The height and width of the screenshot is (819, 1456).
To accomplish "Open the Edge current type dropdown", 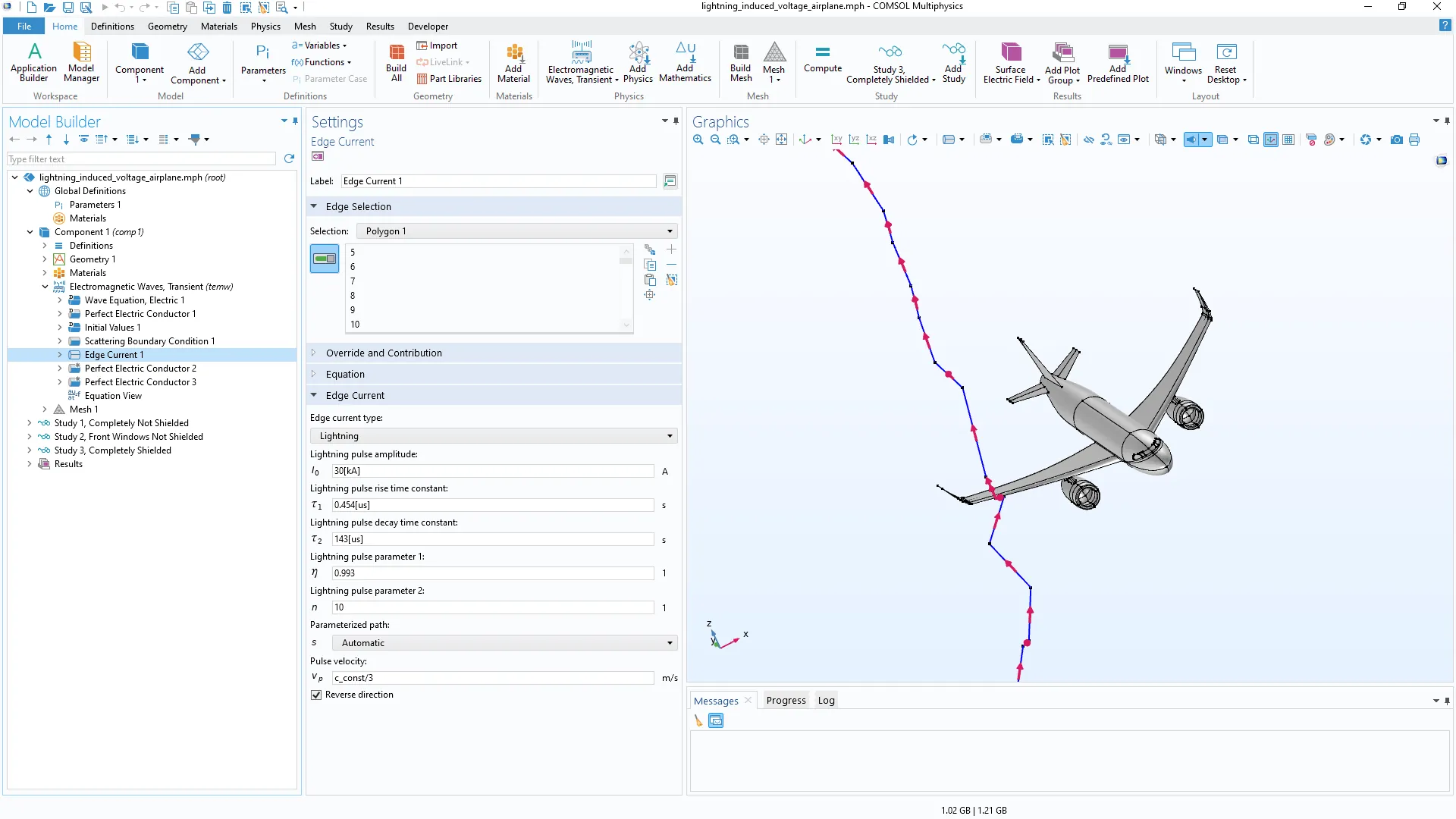I will pyautogui.click(x=494, y=436).
